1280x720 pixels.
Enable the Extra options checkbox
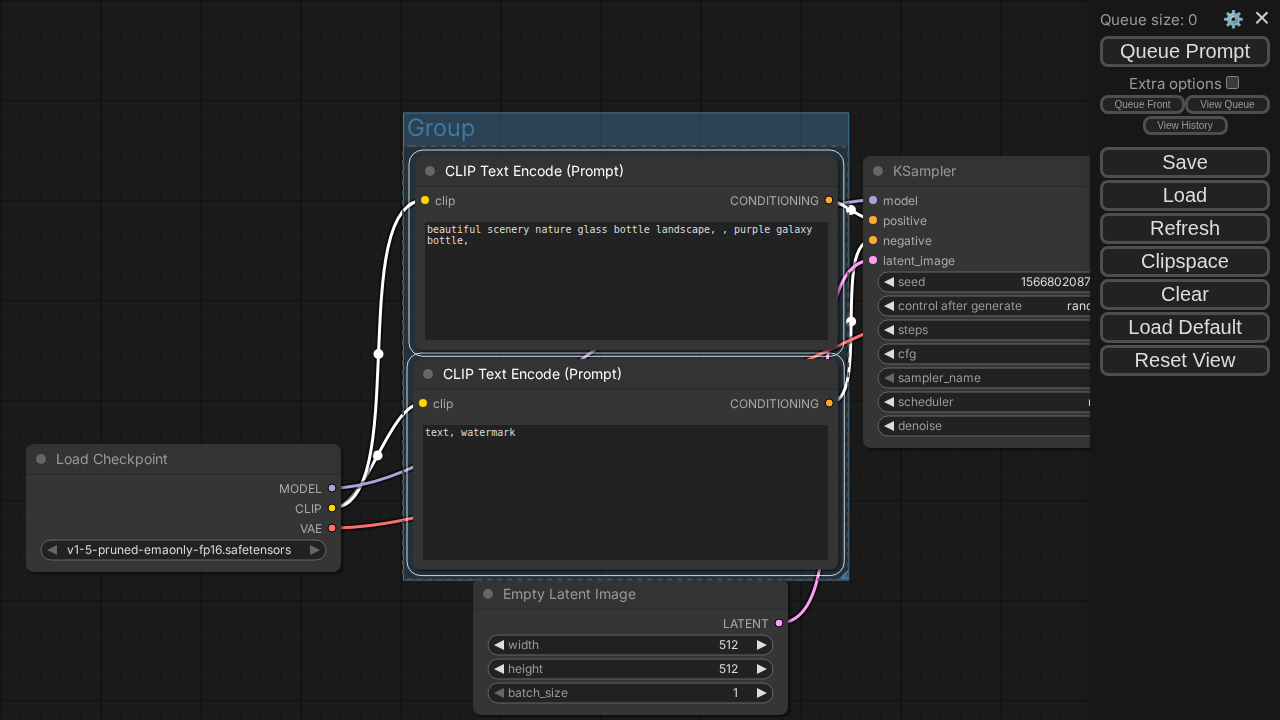(x=1233, y=83)
